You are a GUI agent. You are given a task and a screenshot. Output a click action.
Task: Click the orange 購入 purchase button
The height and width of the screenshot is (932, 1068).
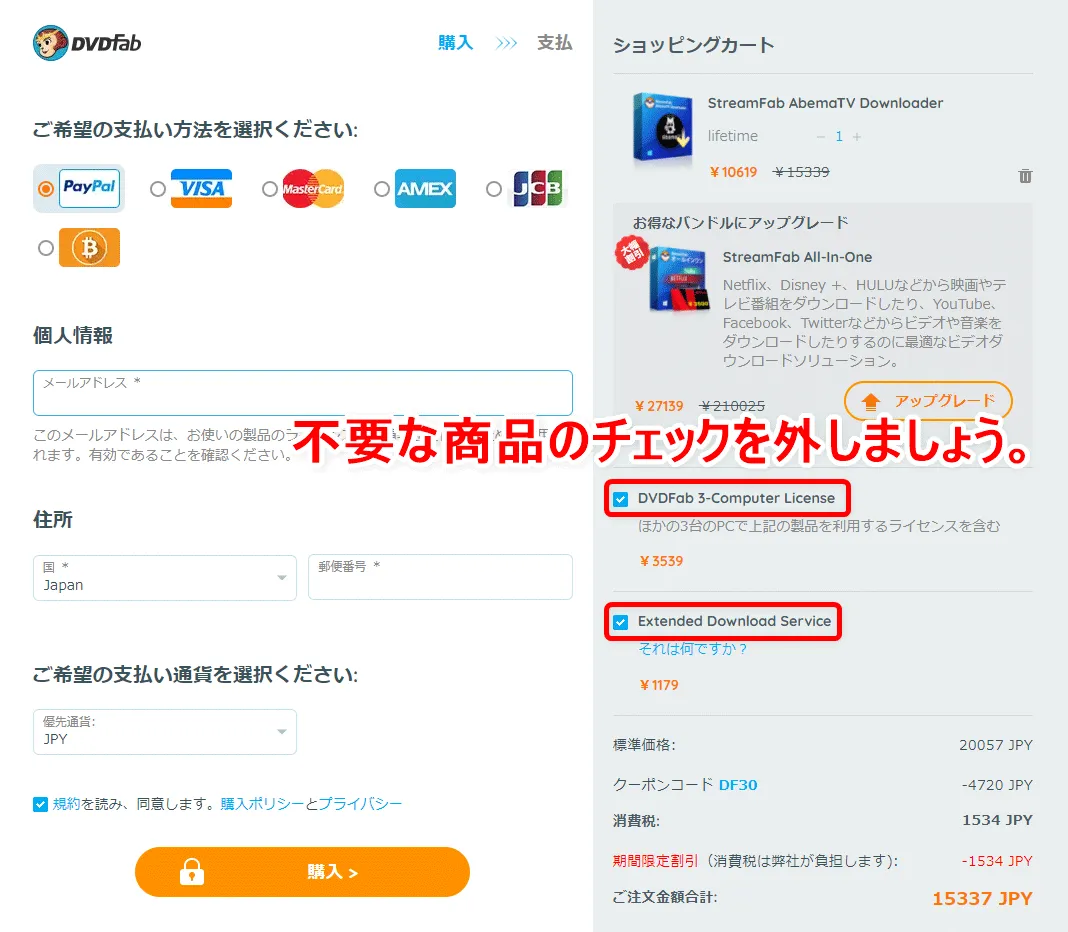coord(302,872)
